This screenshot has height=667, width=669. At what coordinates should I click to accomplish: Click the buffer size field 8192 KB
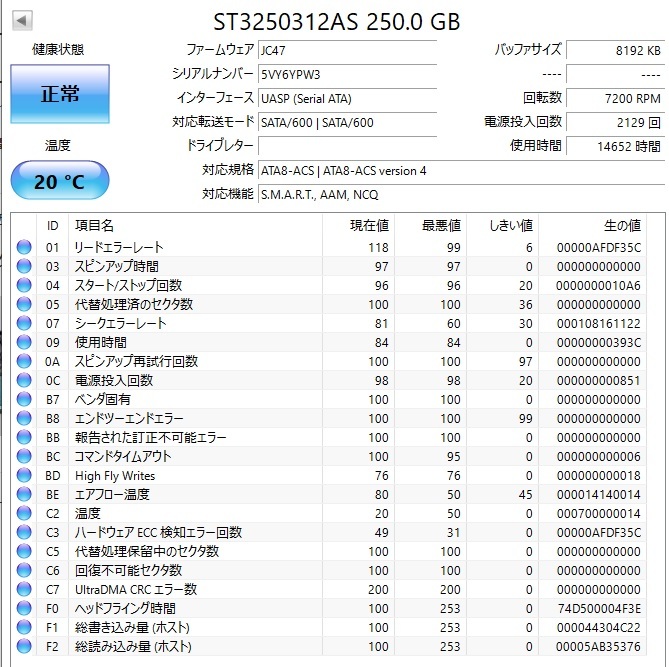[x=616, y=50]
